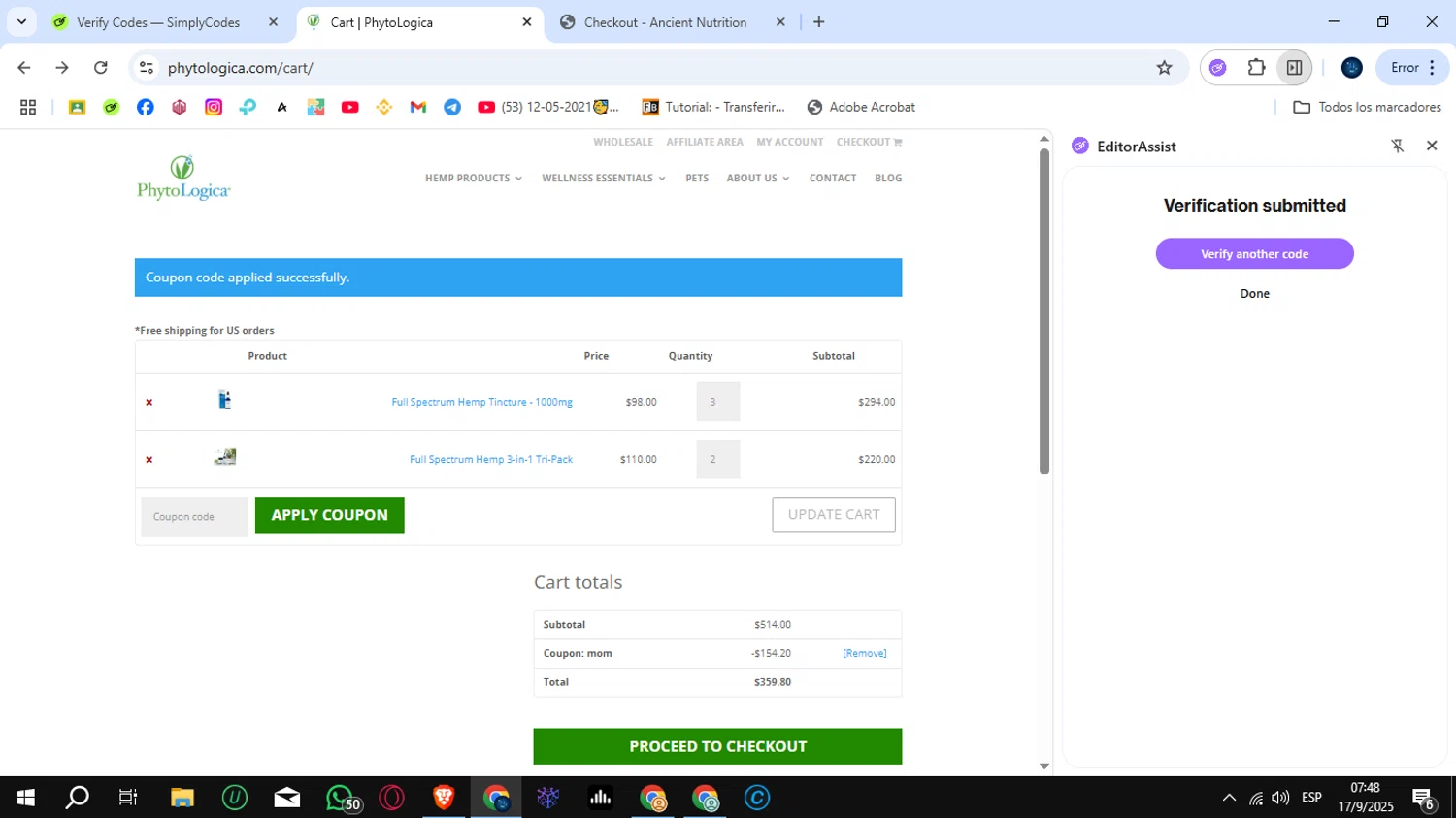
Task: Open the My Account link
Action: [x=790, y=142]
